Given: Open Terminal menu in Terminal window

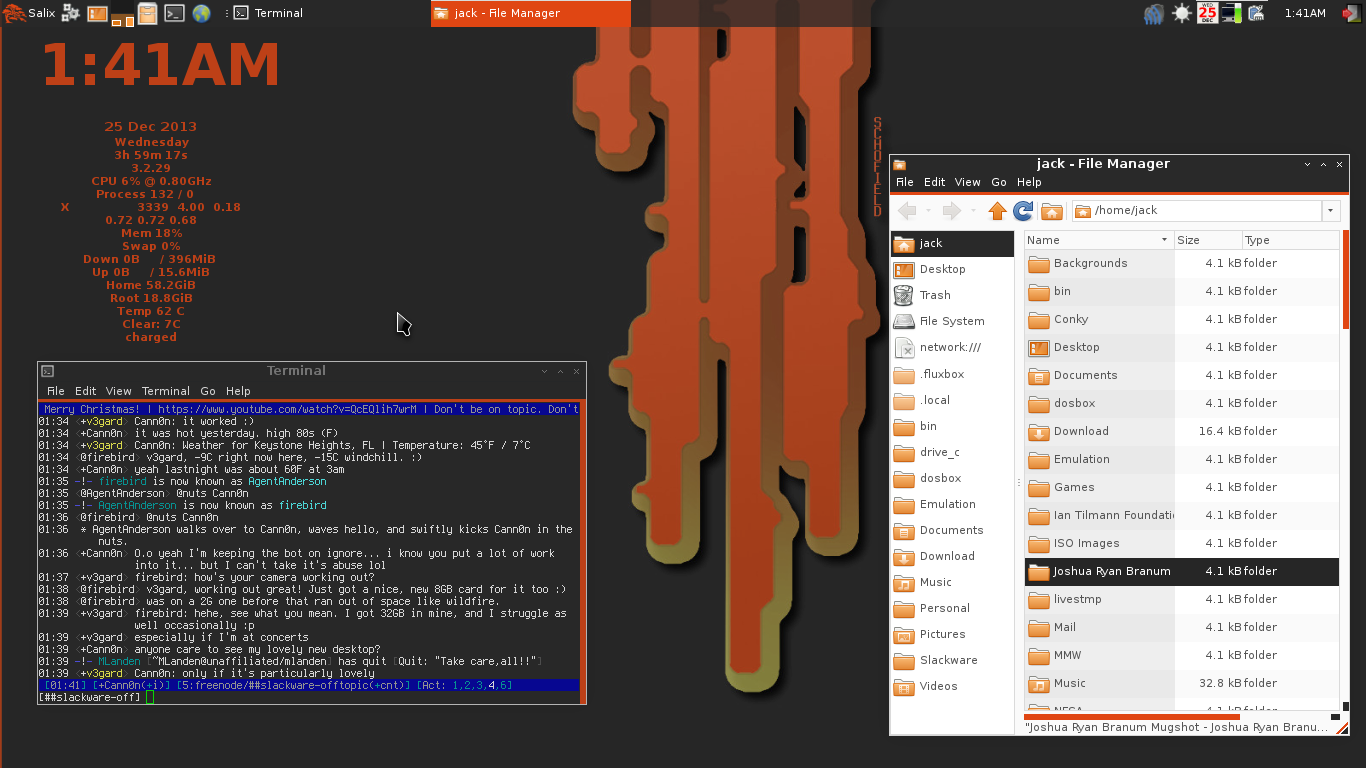Looking at the screenshot, I should tap(166, 391).
